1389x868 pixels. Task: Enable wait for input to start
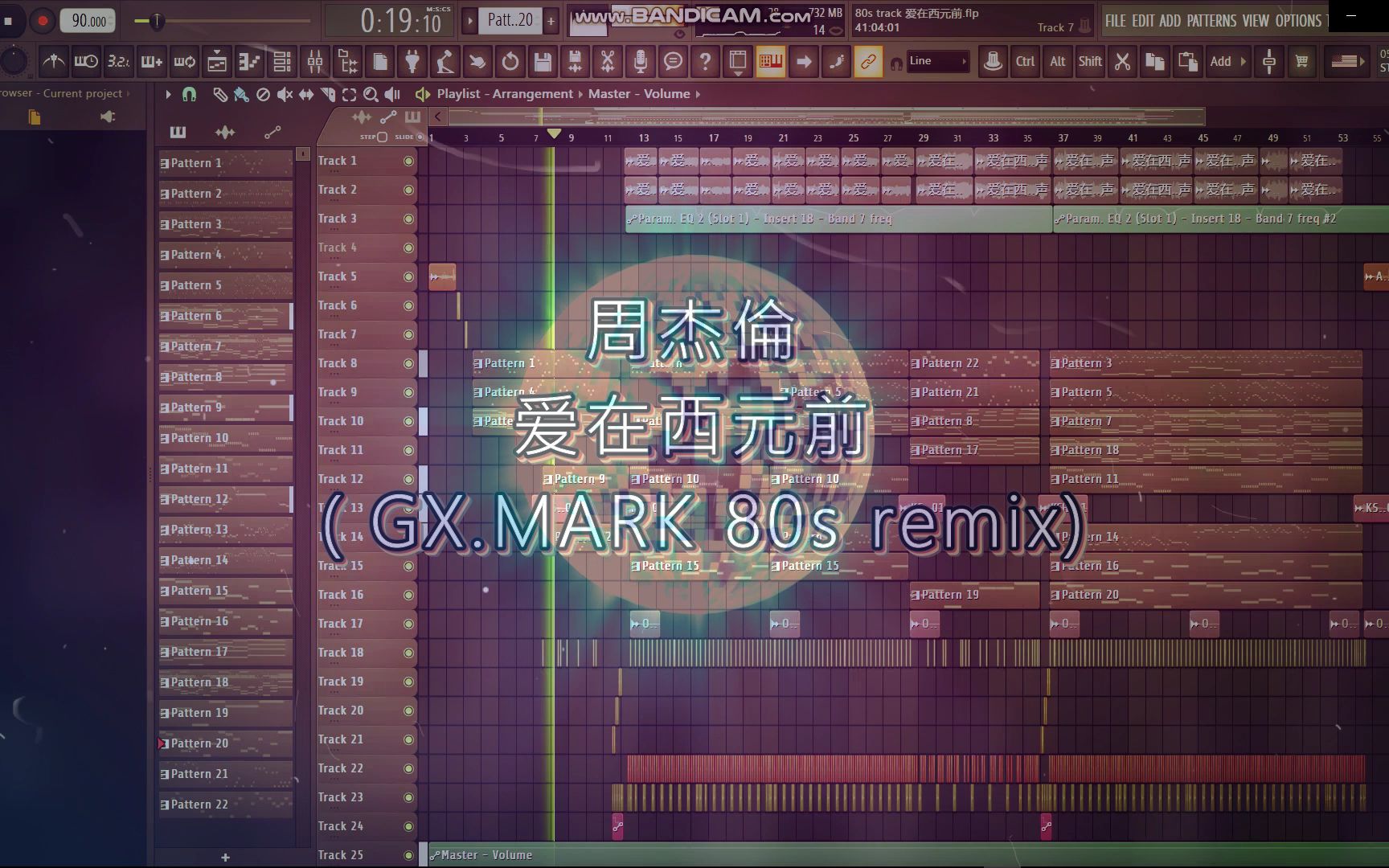(86, 61)
